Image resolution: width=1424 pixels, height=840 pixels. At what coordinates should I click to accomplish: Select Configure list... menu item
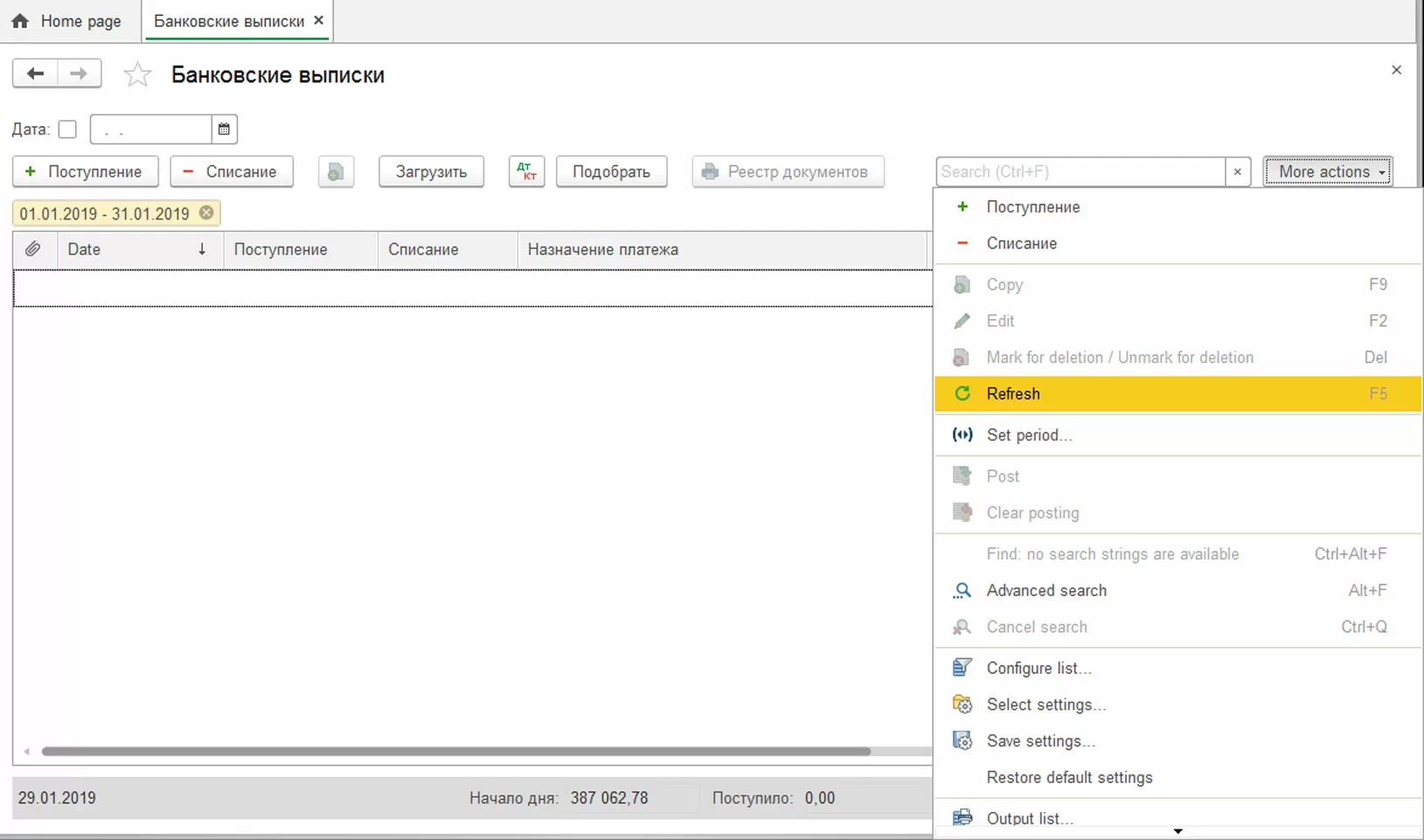pos(1177,668)
